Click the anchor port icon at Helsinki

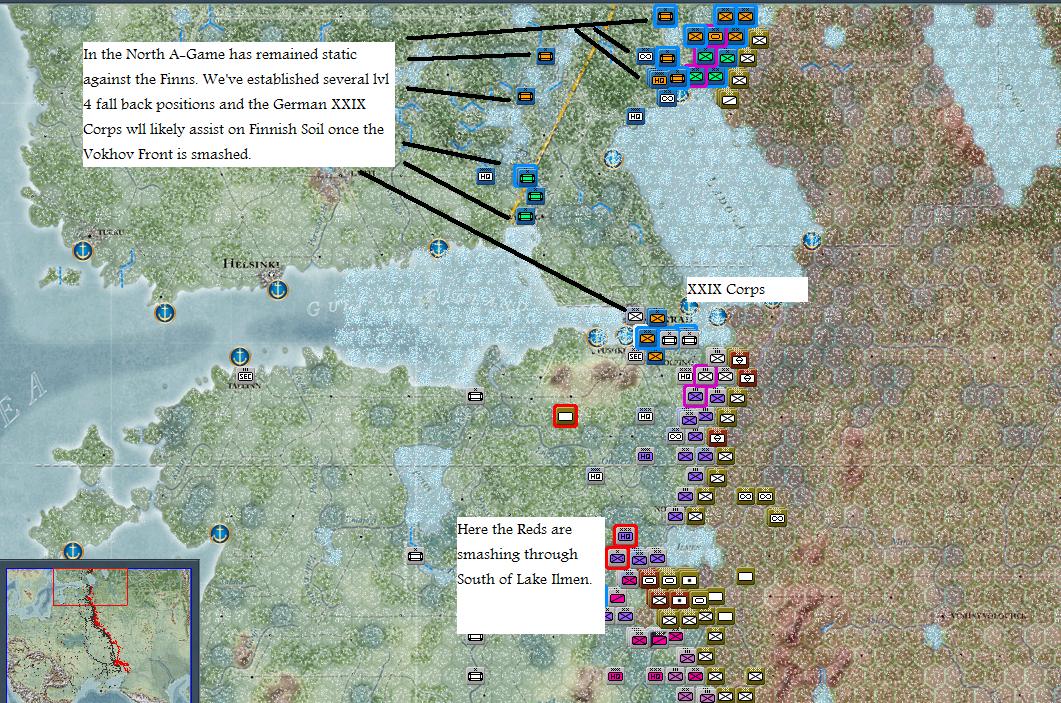pyautogui.click(x=277, y=290)
